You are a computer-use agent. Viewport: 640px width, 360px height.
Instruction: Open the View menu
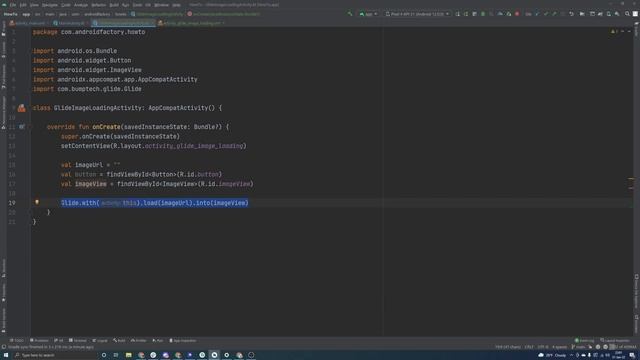(x=34, y=5)
